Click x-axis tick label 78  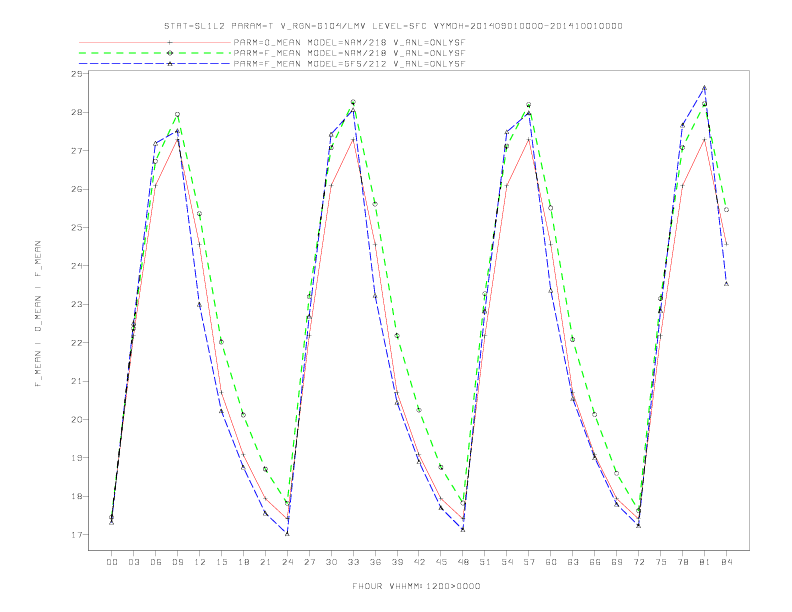click(x=683, y=562)
